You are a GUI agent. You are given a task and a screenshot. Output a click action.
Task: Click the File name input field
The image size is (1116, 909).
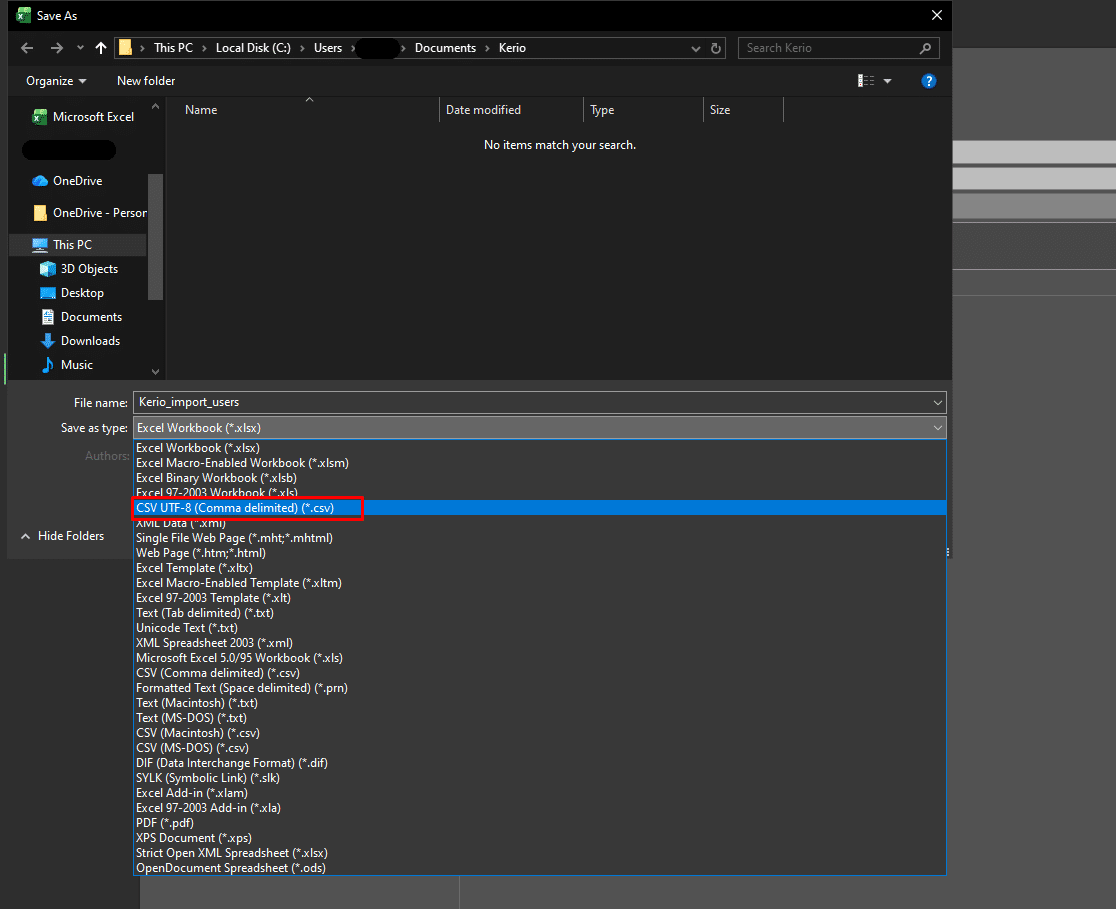pos(530,403)
